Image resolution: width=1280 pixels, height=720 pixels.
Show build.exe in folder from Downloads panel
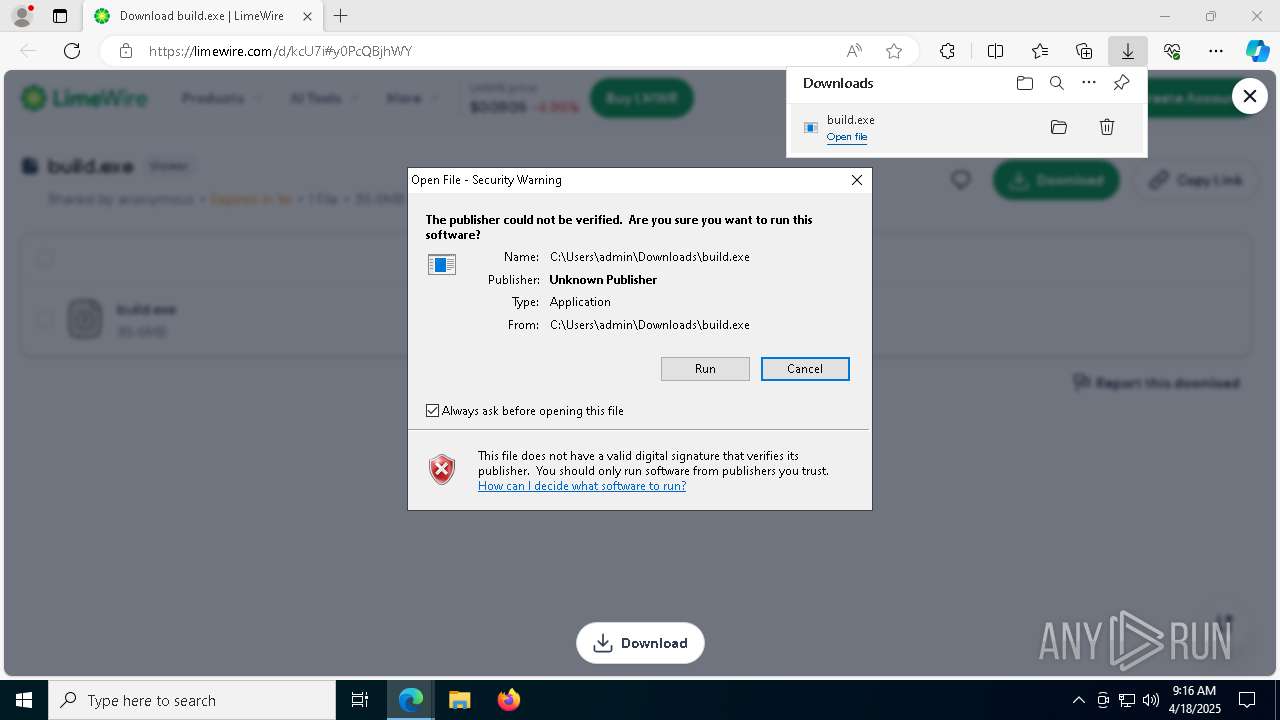pos(1059,127)
